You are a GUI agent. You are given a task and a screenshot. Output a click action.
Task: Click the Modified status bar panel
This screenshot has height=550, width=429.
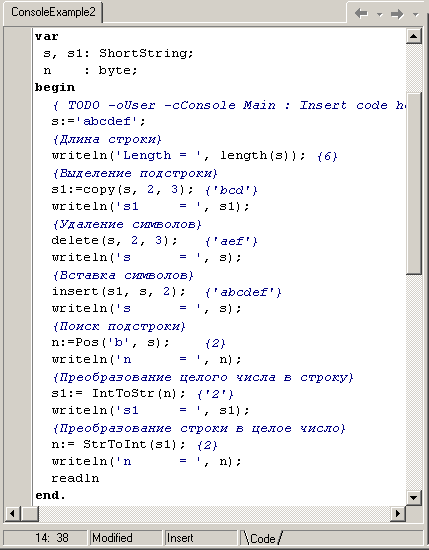point(126,538)
